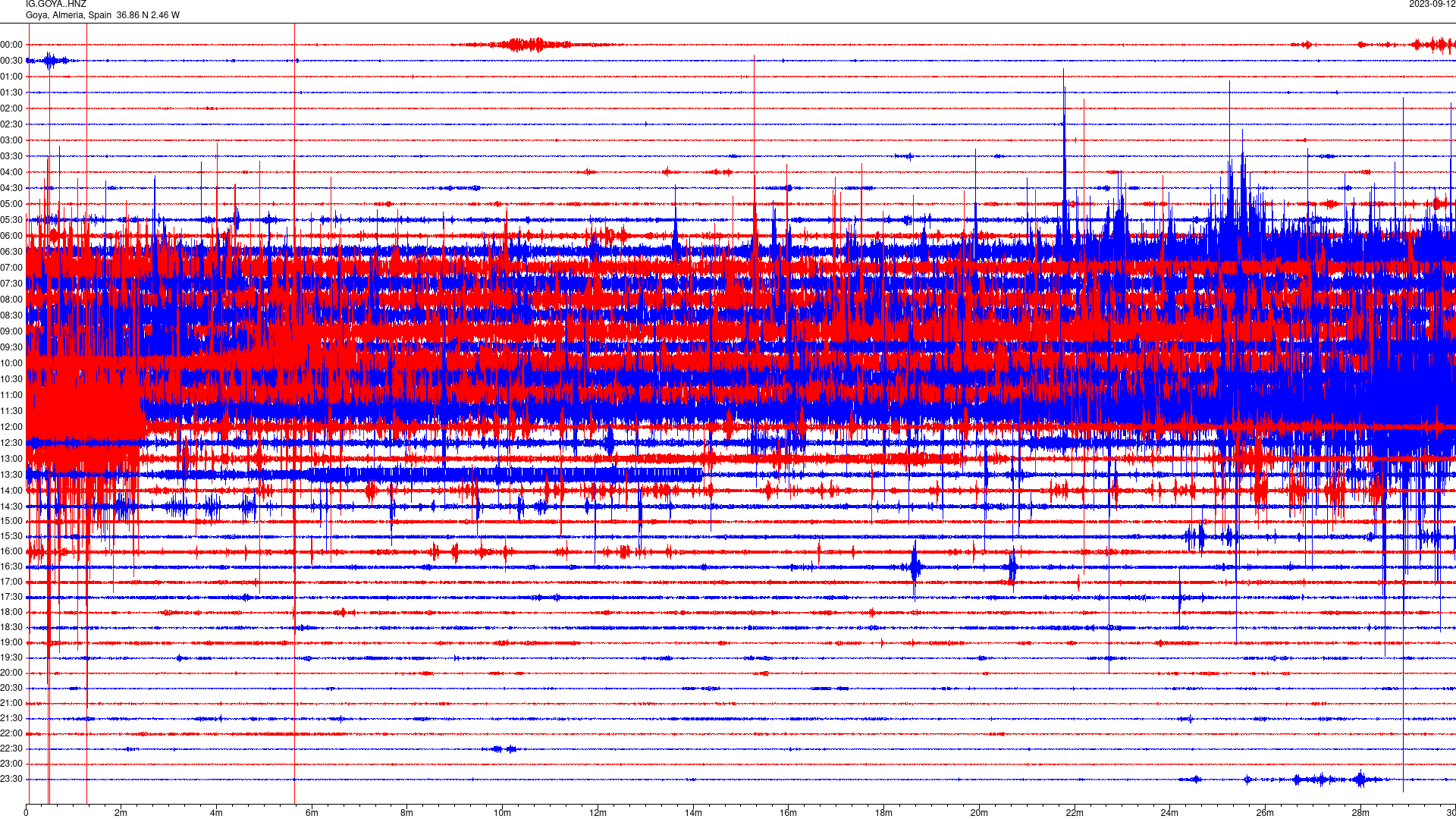Click the 6m tick on time axis
Viewport: 1456px width, 819px height.
tap(312, 813)
